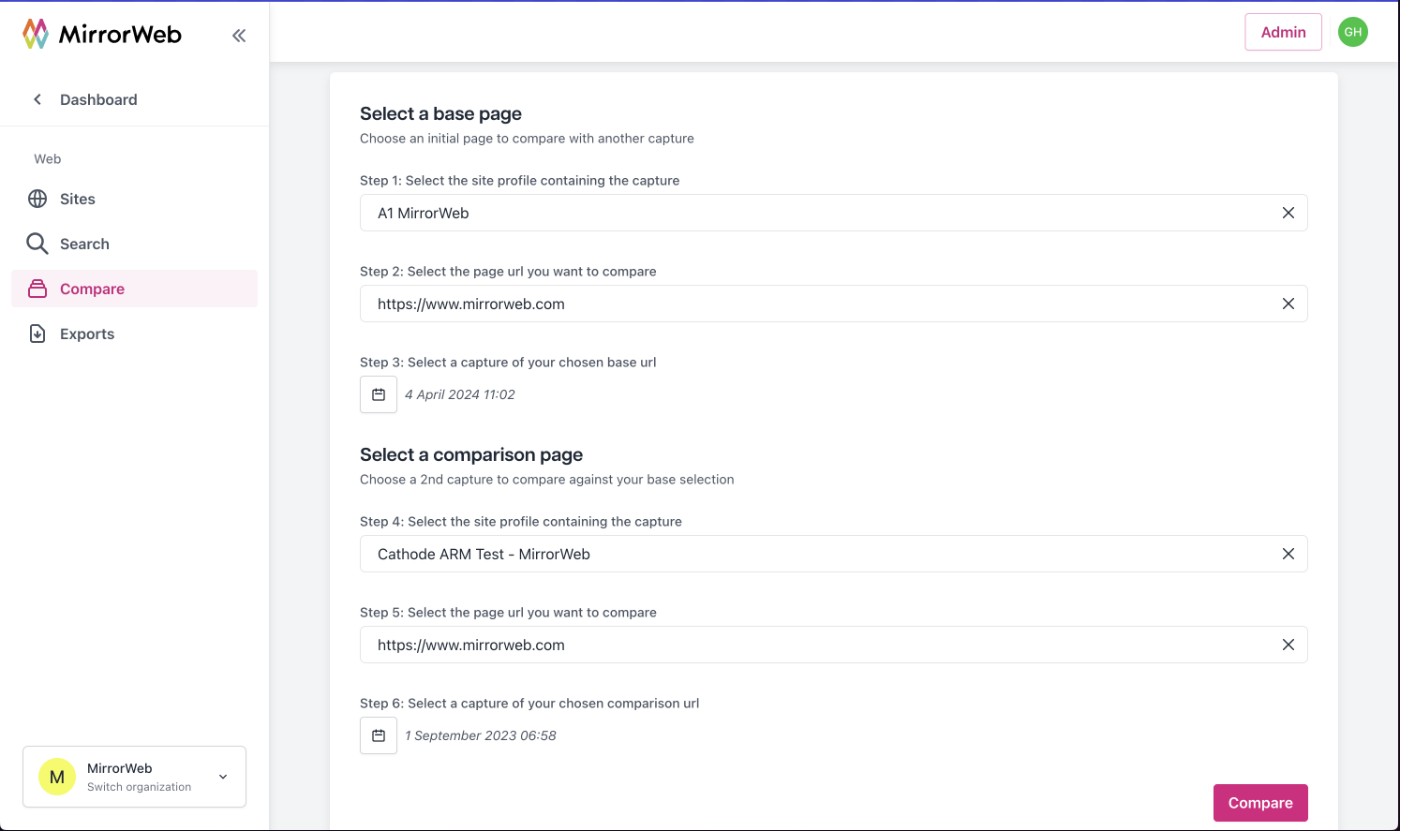Clear Cathode ARM Test selection
1402x832 pixels.
pyautogui.click(x=1288, y=554)
